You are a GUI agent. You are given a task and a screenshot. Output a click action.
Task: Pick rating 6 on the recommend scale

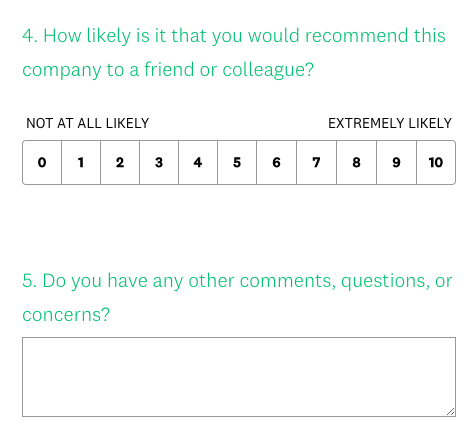[x=277, y=162]
